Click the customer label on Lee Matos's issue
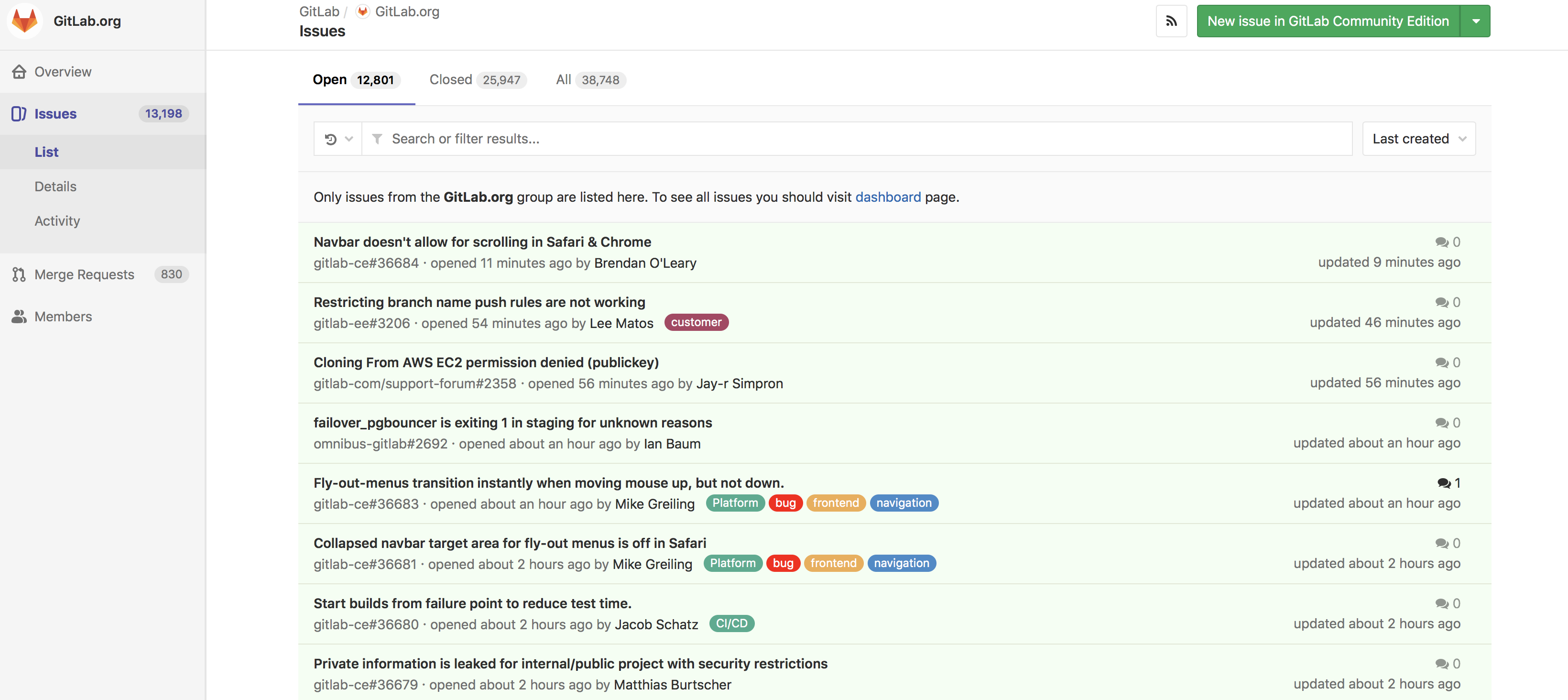Screen dimensions: 1568x700 click(696, 323)
